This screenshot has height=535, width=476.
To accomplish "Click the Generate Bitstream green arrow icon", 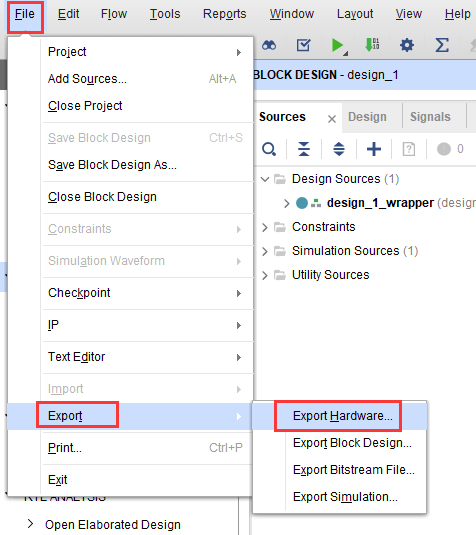I will coord(372,45).
